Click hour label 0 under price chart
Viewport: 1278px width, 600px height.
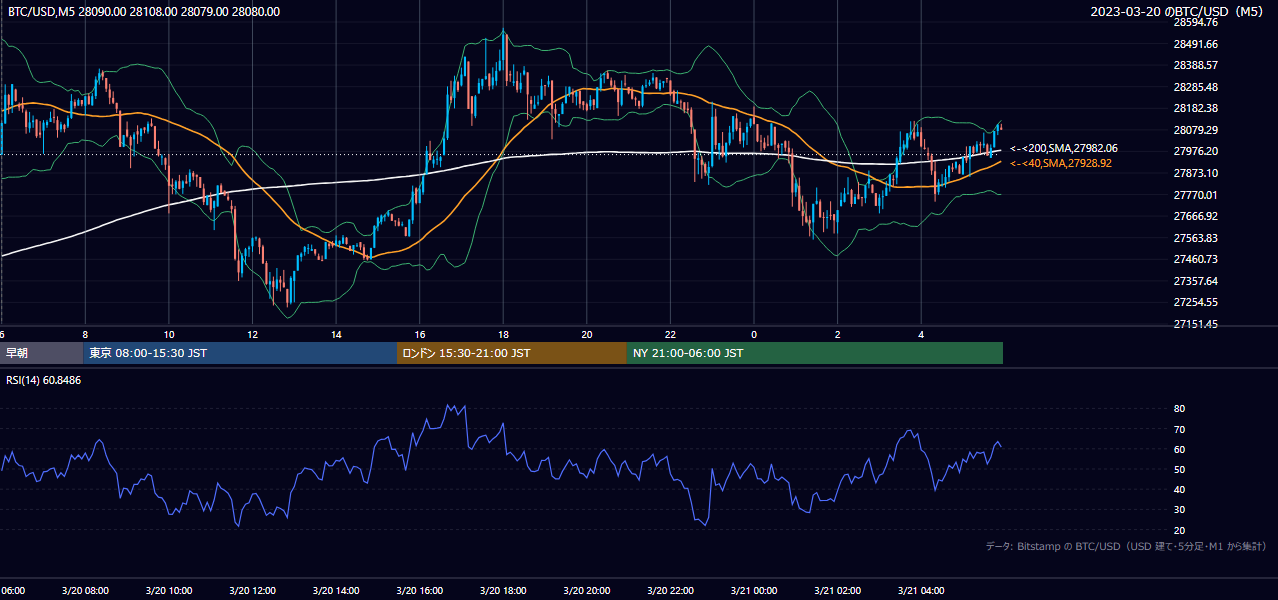754,335
